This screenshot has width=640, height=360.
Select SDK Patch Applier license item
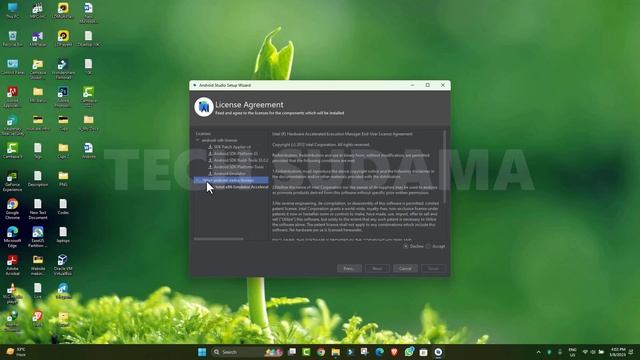click(x=232, y=147)
